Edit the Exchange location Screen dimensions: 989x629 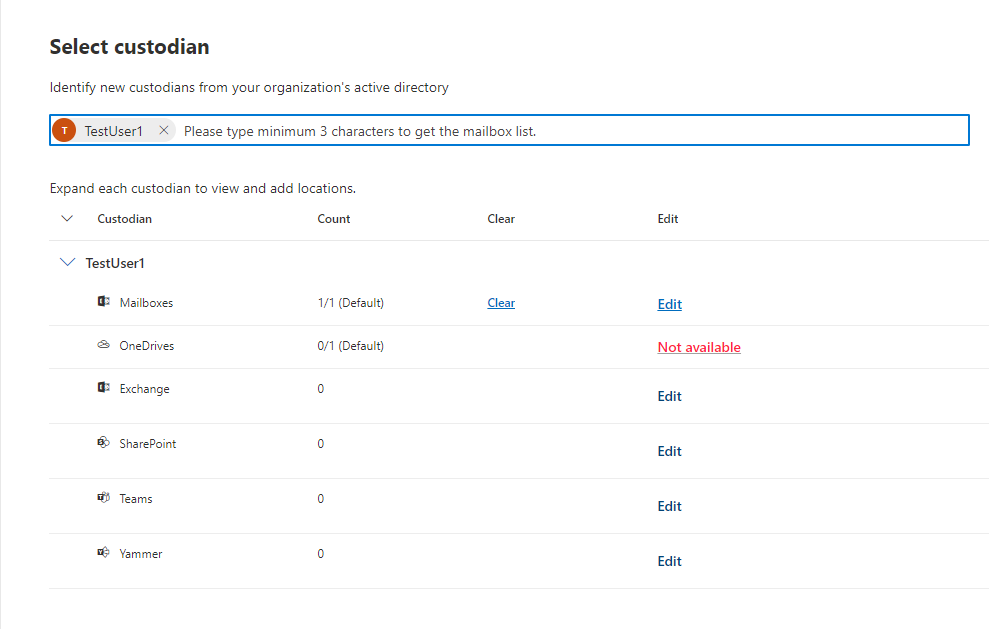(669, 395)
